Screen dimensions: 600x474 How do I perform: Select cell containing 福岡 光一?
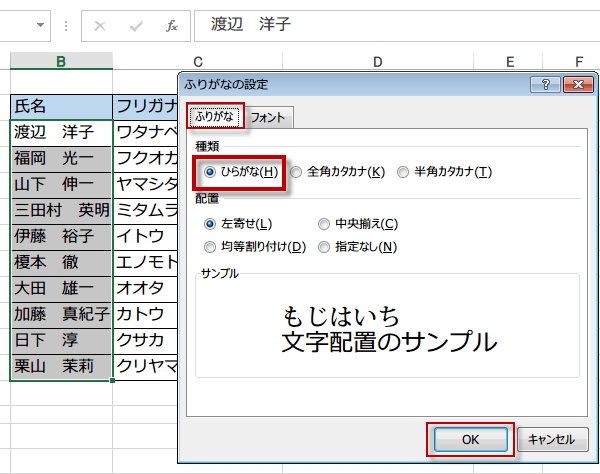tap(61, 158)
